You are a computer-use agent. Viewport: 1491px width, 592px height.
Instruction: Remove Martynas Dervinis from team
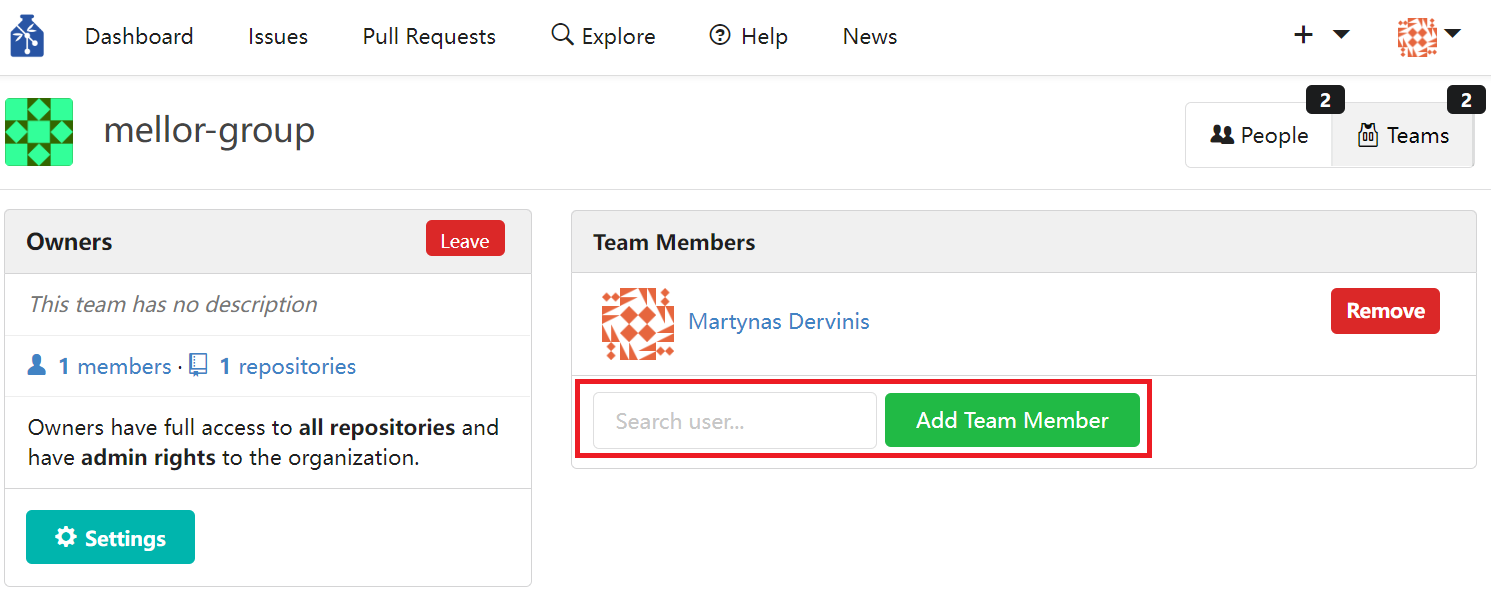[x=1385, y=311]
